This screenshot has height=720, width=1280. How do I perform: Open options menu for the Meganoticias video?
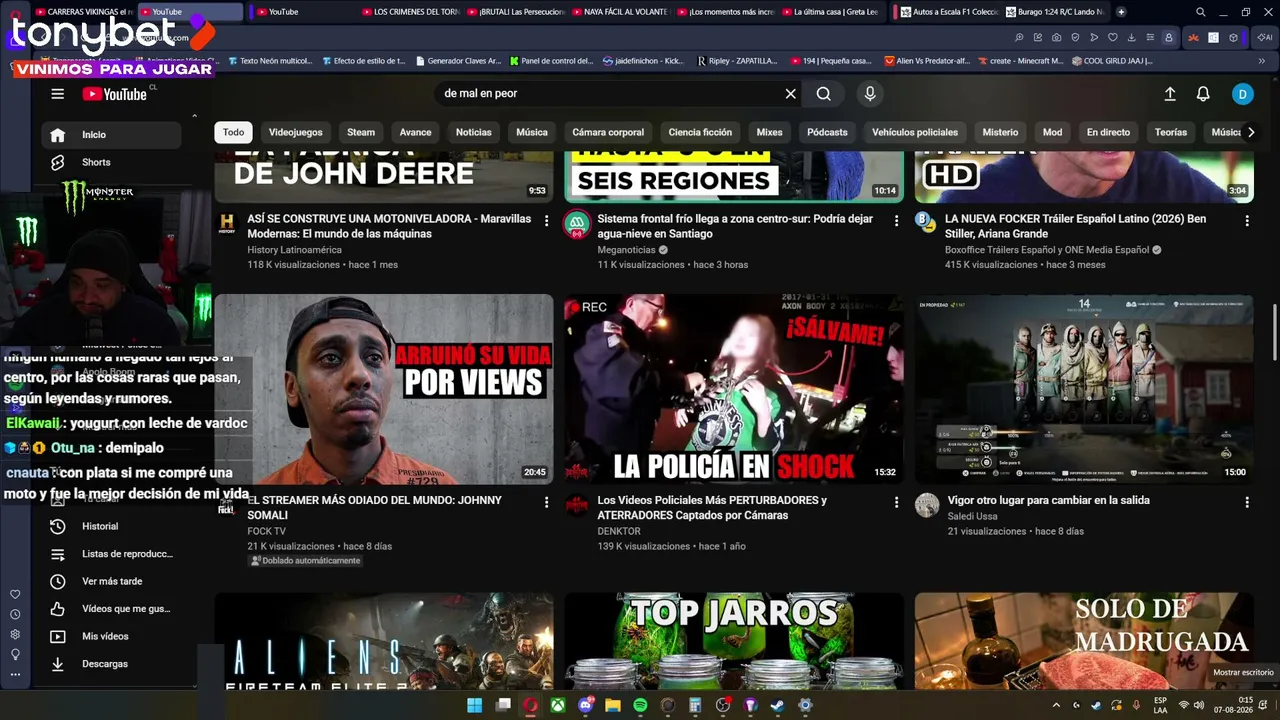click(x=896, y=220)
